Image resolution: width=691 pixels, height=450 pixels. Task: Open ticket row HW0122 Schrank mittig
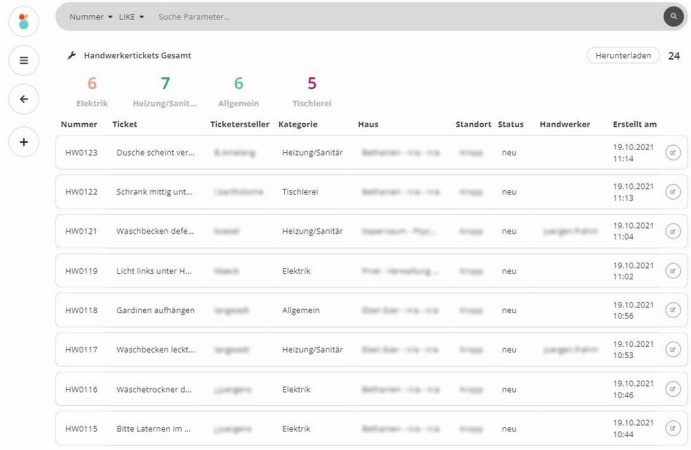click(155, 191)
